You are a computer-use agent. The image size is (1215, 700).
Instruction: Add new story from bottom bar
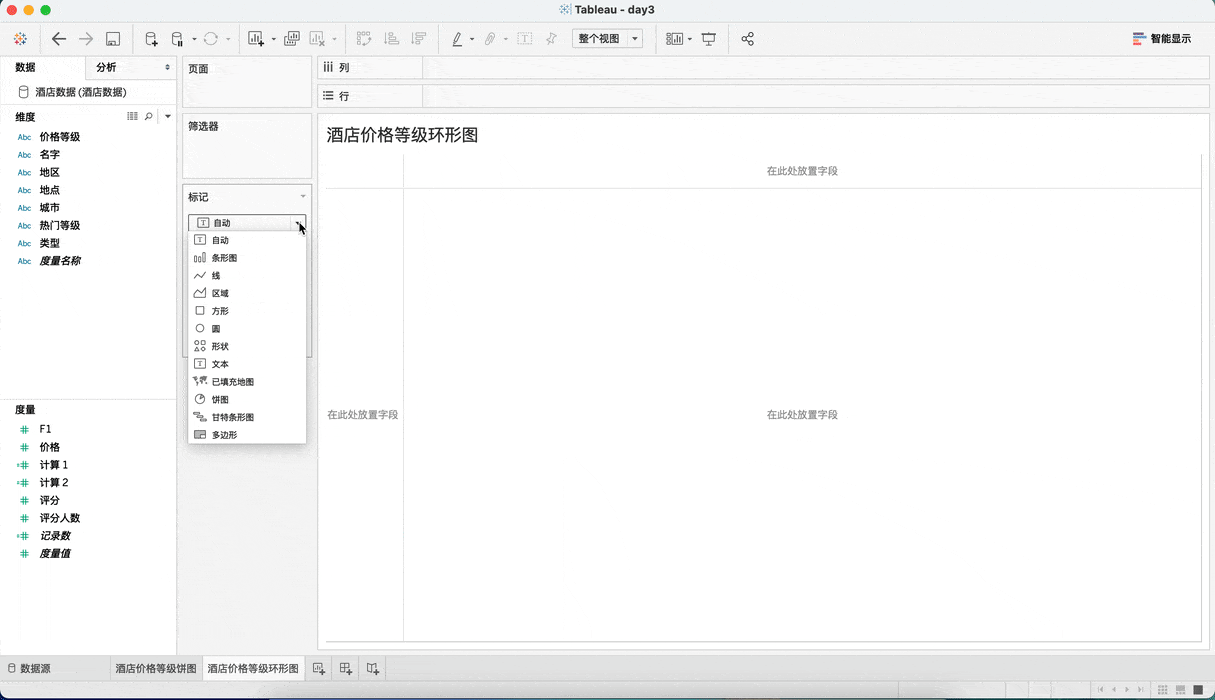372,668
